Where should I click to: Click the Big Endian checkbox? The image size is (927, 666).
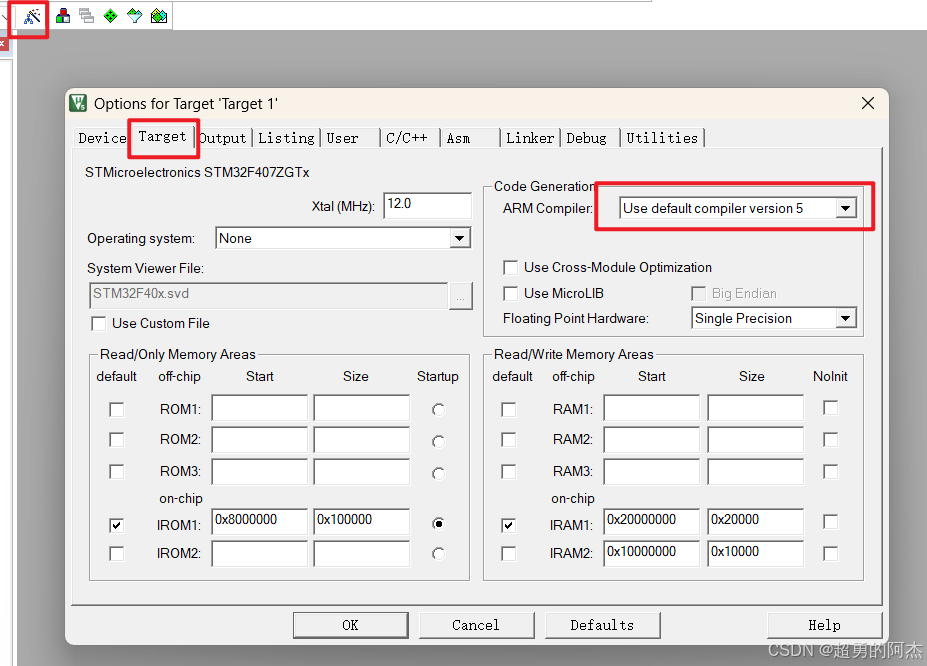[x=699, y=294]
